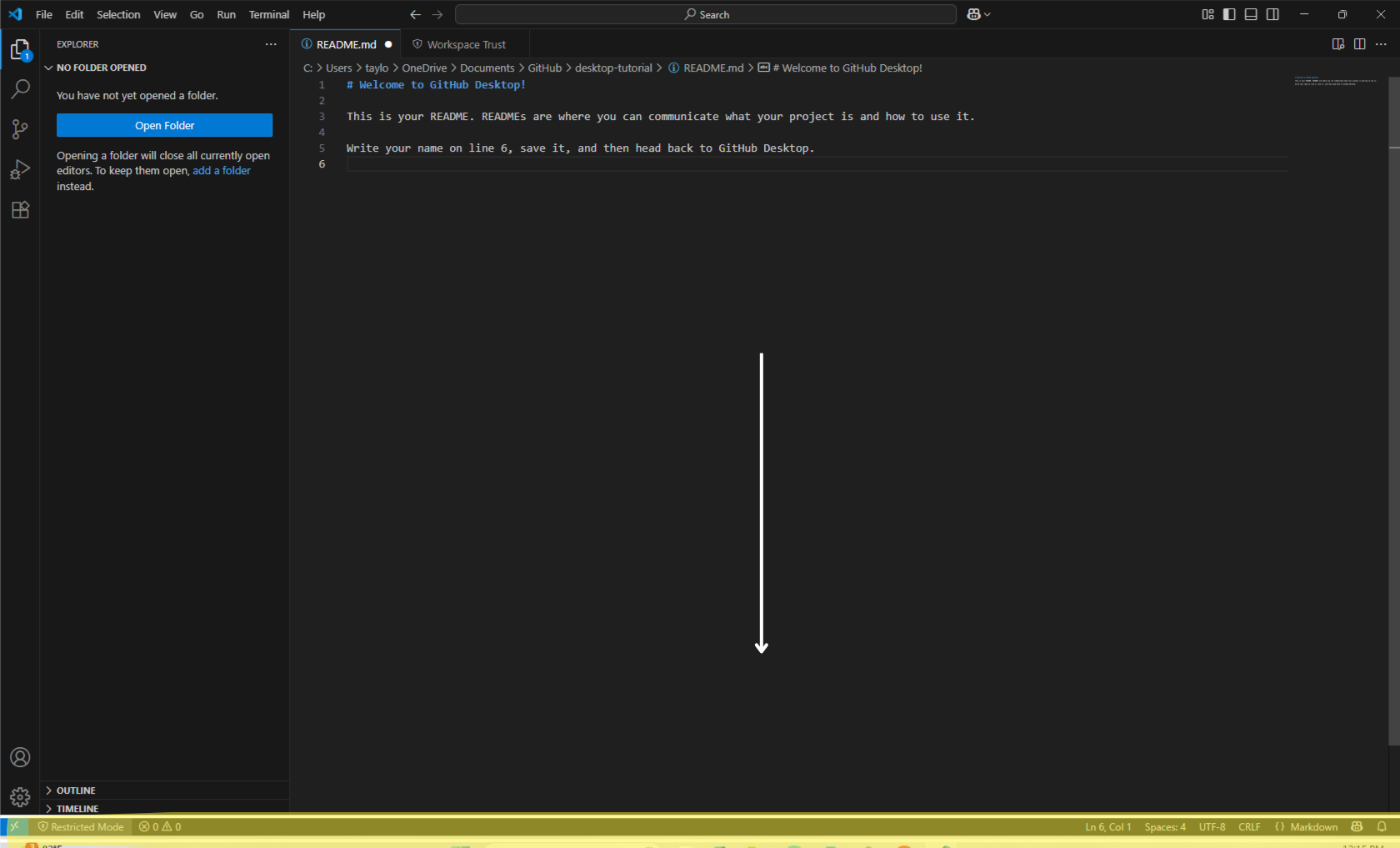Open the Selection menu
Viewport: 1400px width, 848px height.
pyautogui.click(x=118, y=14)
